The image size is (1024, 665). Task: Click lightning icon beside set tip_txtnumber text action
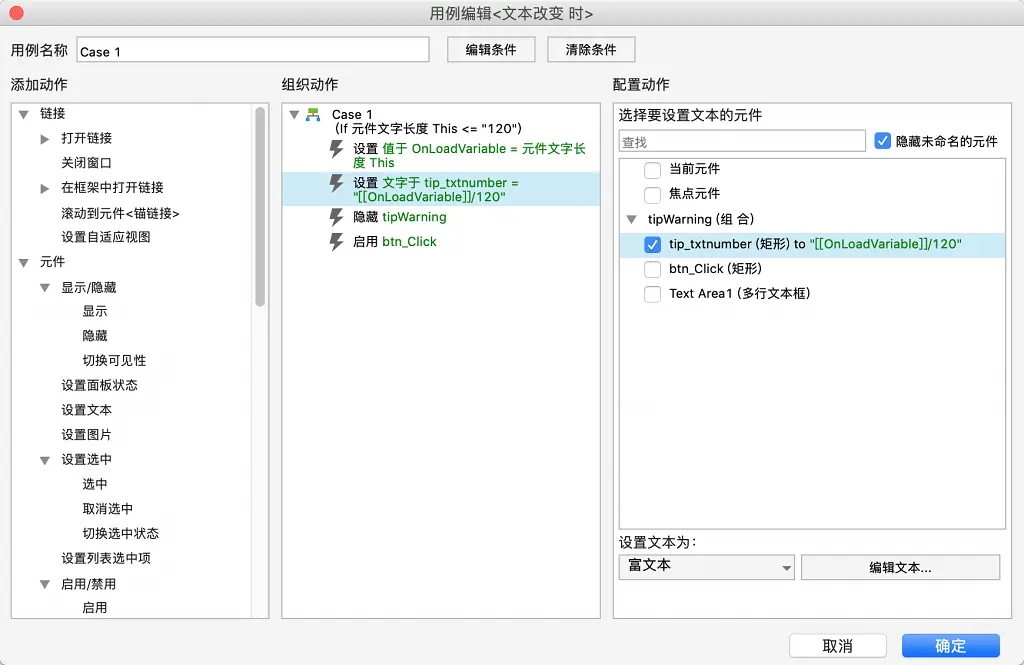[337, 184]
